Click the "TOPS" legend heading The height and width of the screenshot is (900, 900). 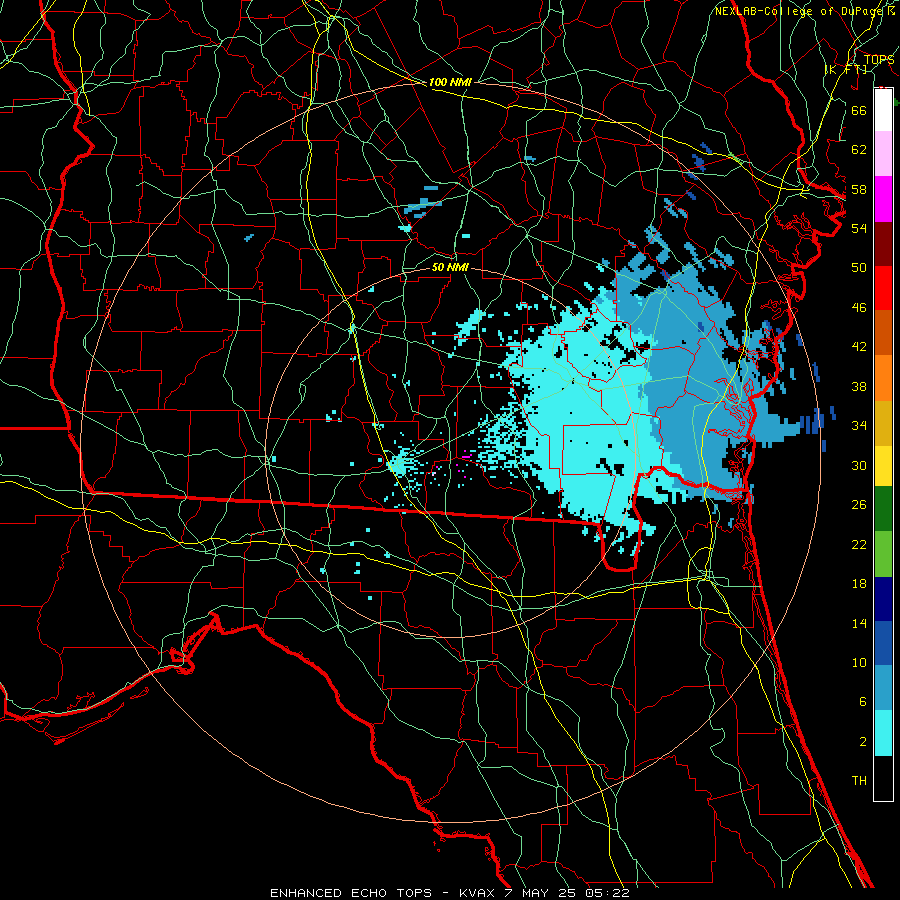pyautogui.click(x=879, y=60)
